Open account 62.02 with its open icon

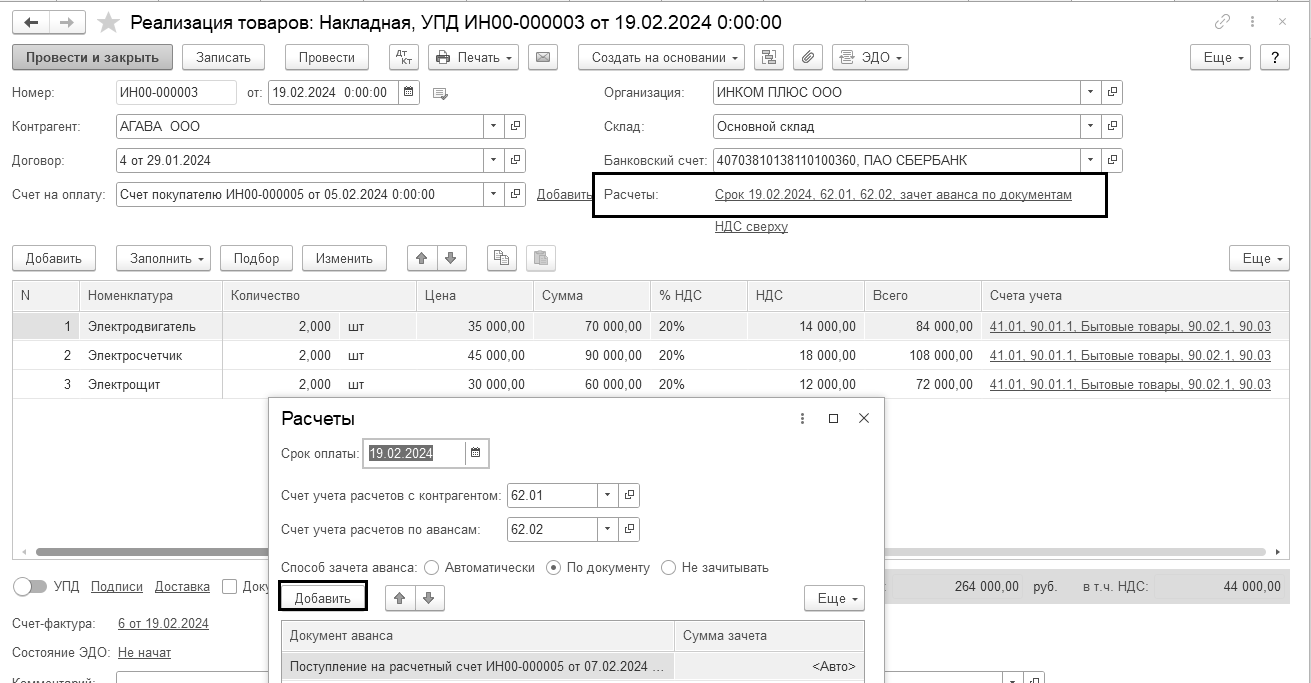(x=629, y=529)
